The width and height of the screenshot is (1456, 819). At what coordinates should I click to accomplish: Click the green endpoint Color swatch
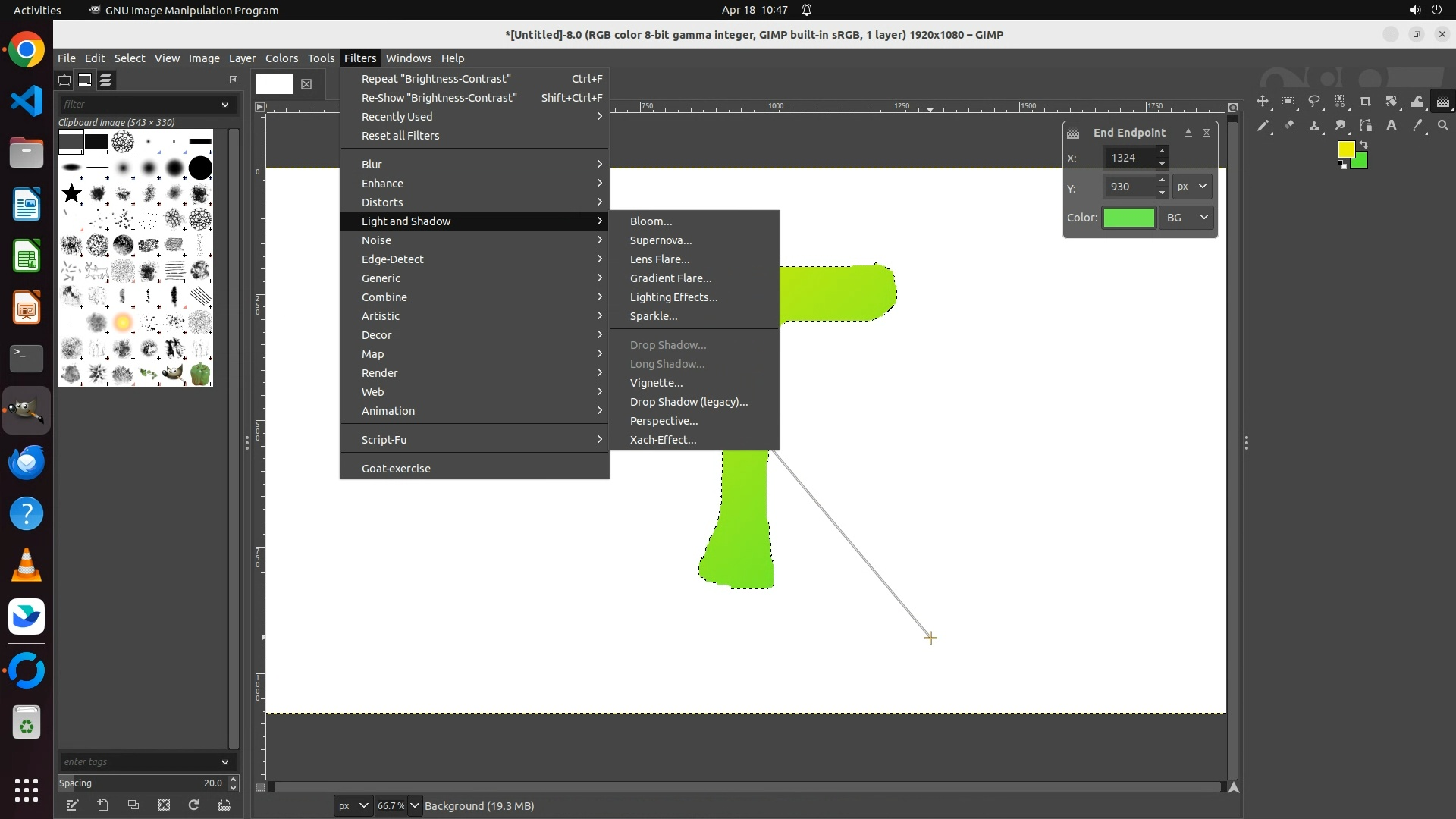(x=1128, y=218)
